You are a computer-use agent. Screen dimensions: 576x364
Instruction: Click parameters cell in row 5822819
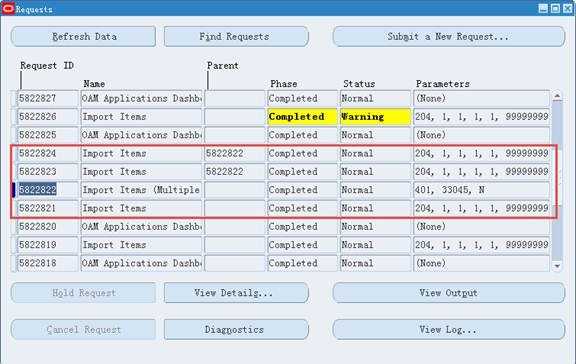[x=481, y=245]
